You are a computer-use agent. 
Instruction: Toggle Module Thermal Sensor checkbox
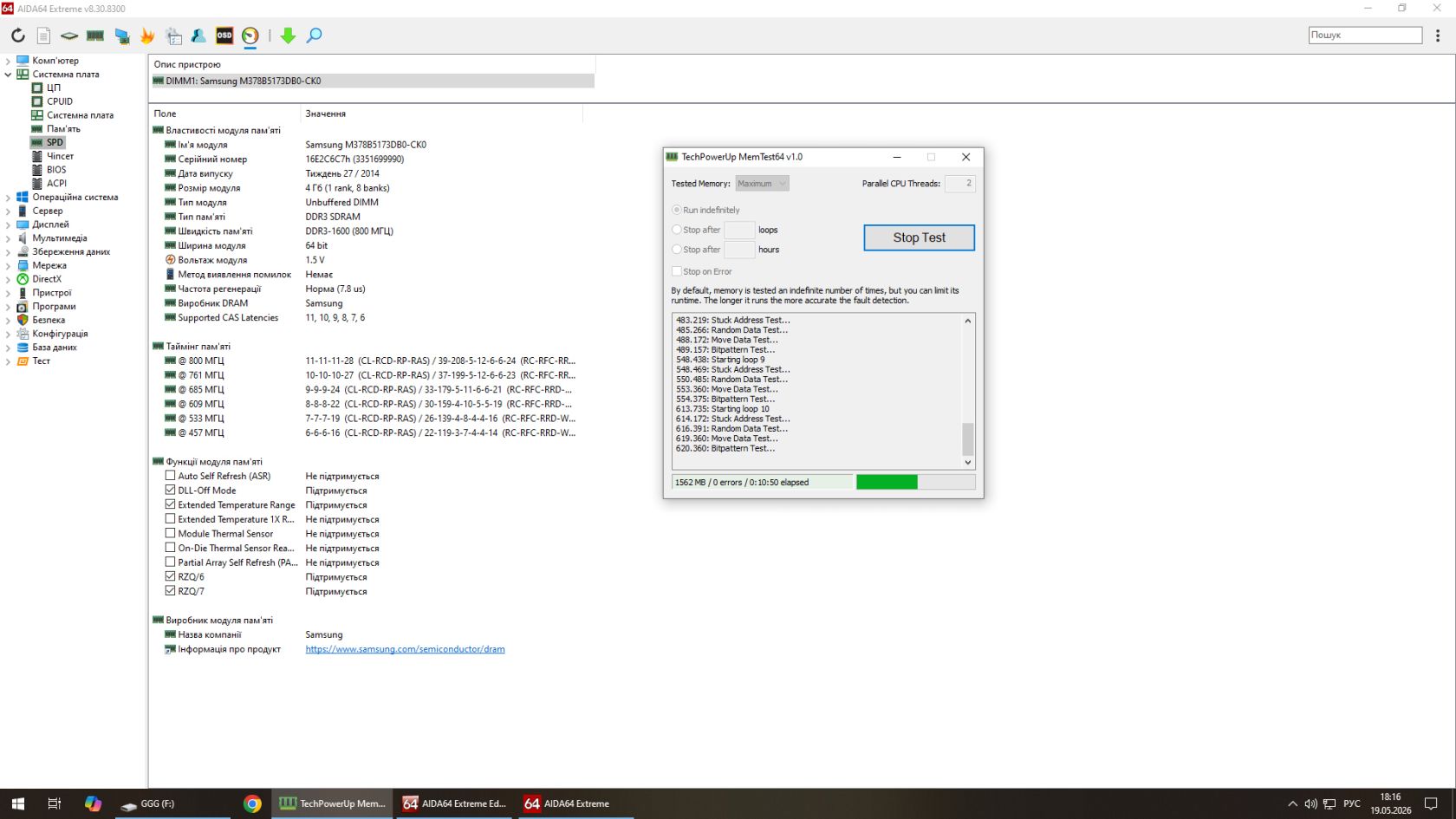point(170,533)
